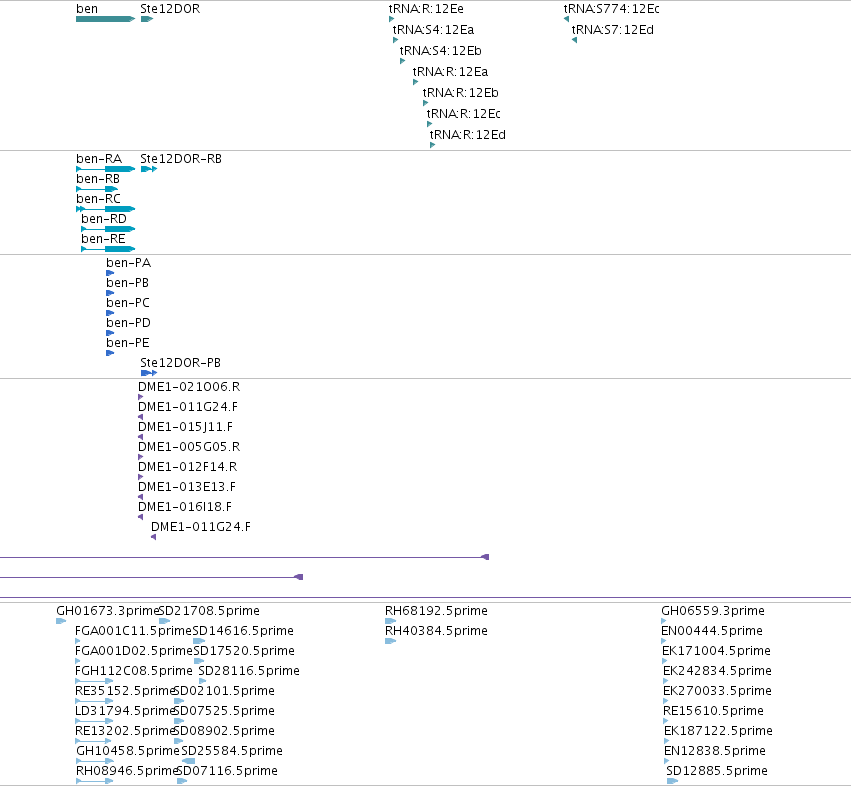Screen dimensions: 851x786
Task: Select the RH68192.5prime EST
Action: pyautogui.click(x=390, y=621)
